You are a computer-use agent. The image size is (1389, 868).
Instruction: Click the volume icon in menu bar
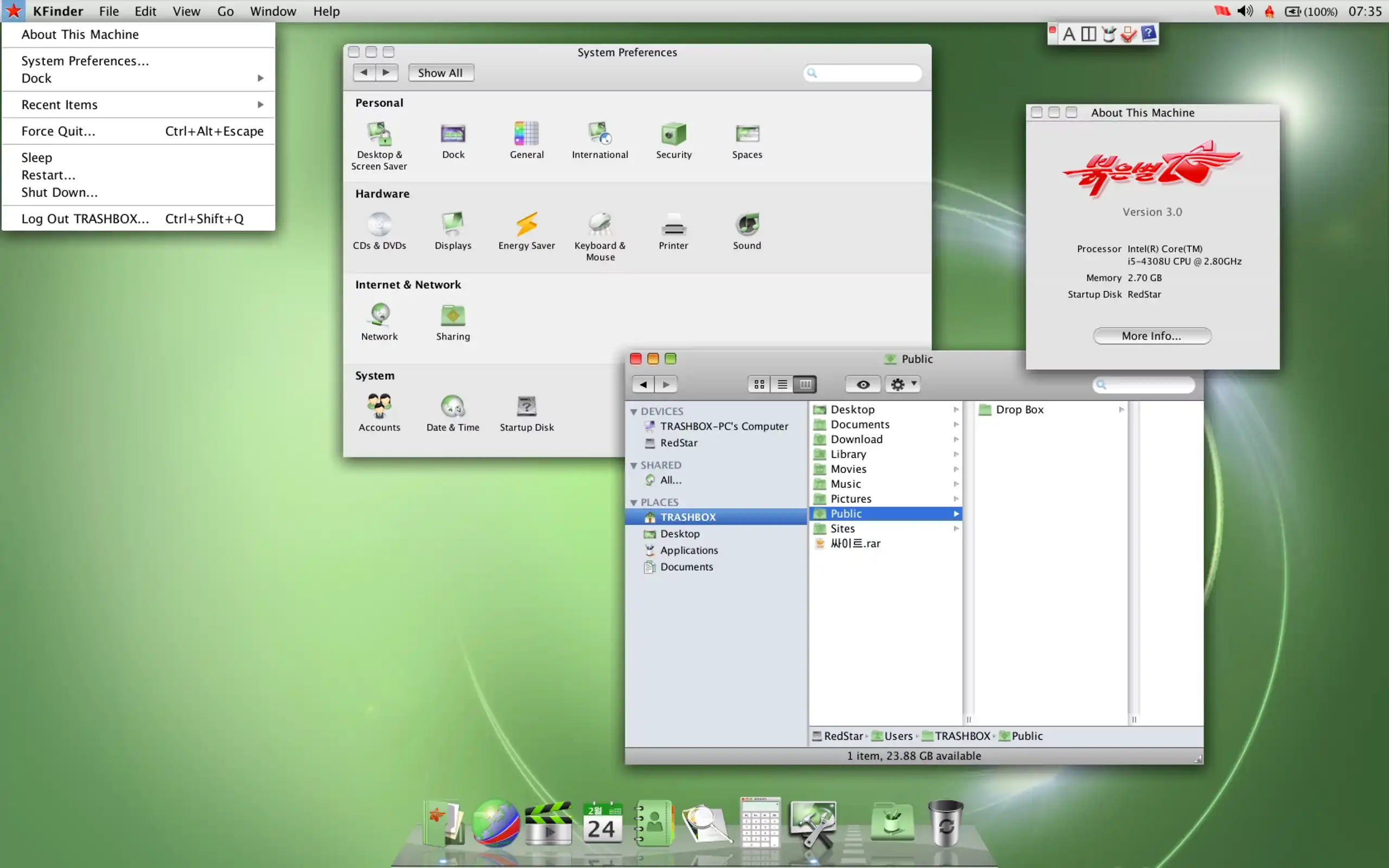click(x=1244, y=11)
